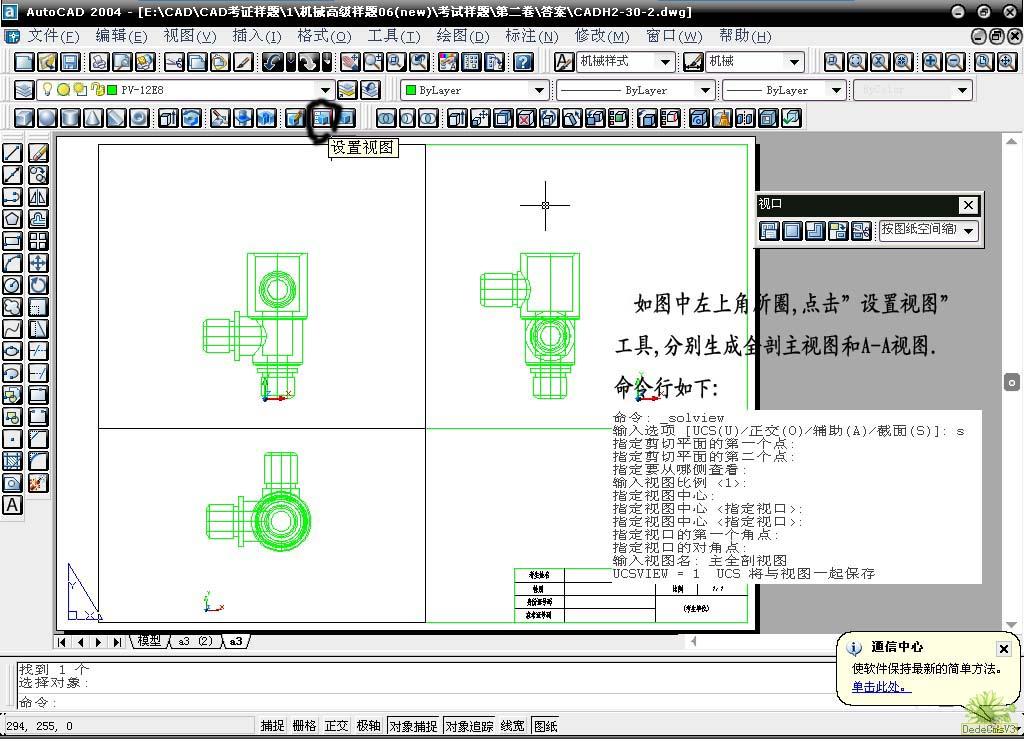Screen dimensions: 1024x741
Task: Click the 单击此处 link in notification
Action: coord(881,687)
